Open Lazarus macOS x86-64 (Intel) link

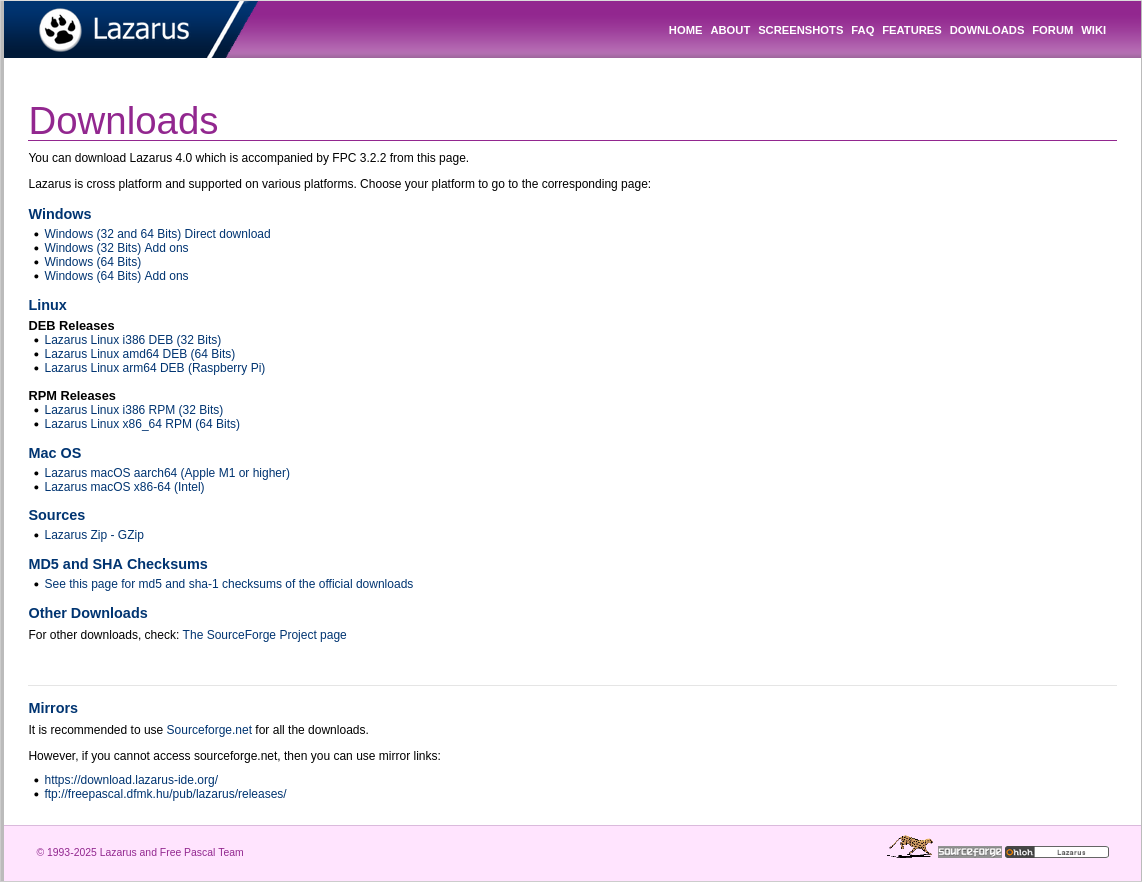125,487
